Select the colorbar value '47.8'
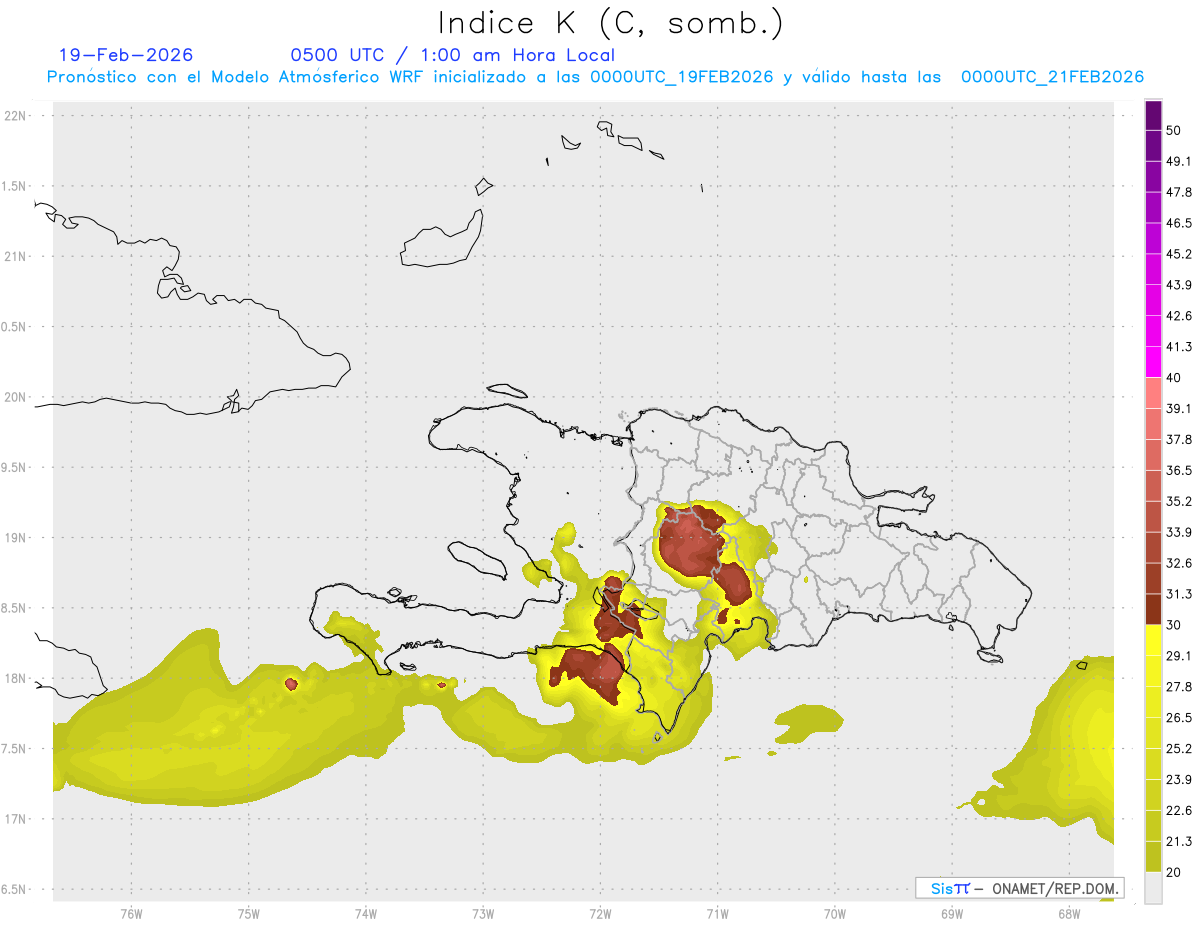 (x=1179, y=192)
